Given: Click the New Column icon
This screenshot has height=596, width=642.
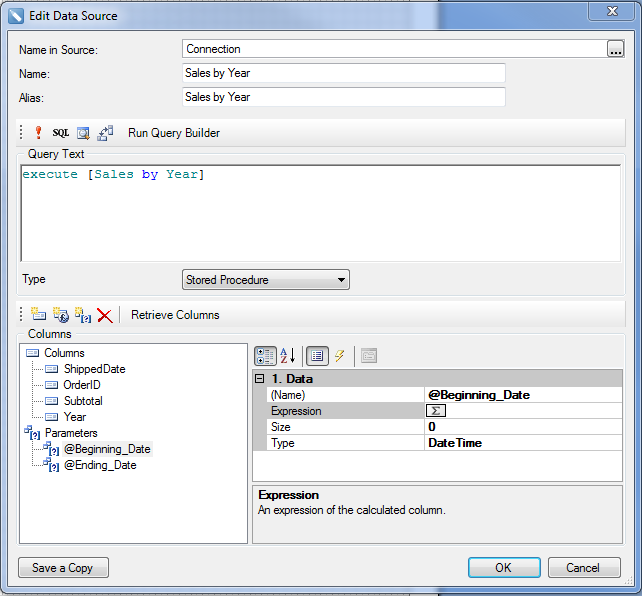Looking at the screenshot, I should [x=38, y=314].
